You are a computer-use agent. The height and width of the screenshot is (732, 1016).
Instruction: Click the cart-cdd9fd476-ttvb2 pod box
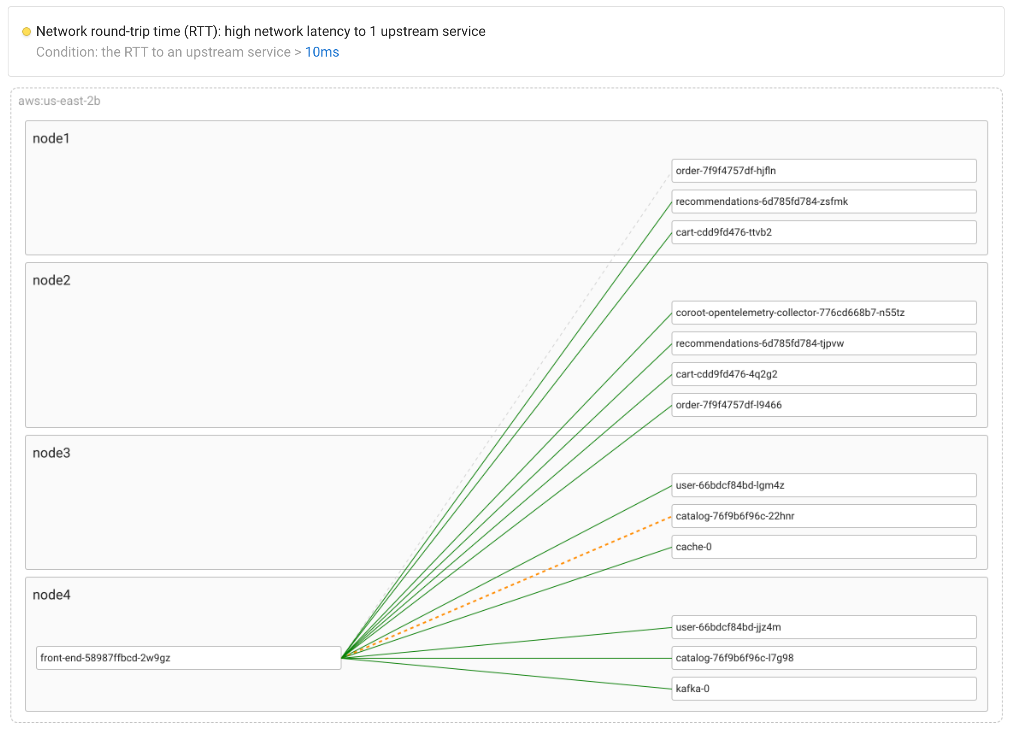823,231
